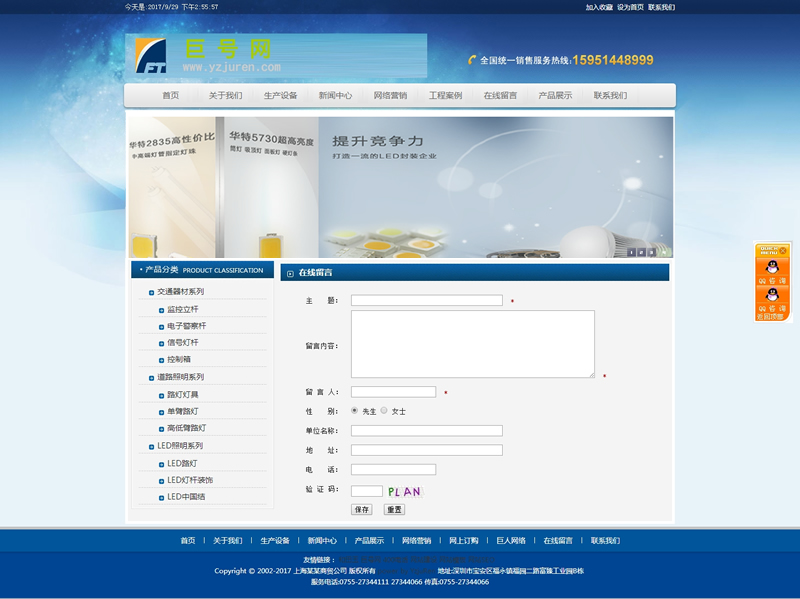The image size is (800, 599).
Task: Expand the 交通器材系列 category
Action: [x=180, y=292]
